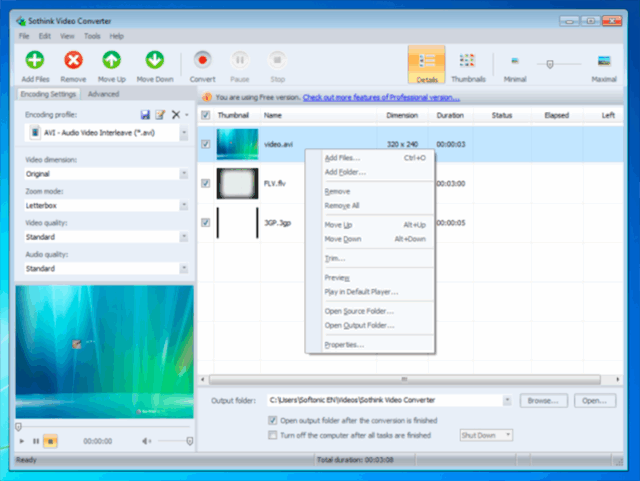The width and height of the screenshot is (640, 481).
Task: Click the red Remove toolbar icon
Action: pos(73,60)
